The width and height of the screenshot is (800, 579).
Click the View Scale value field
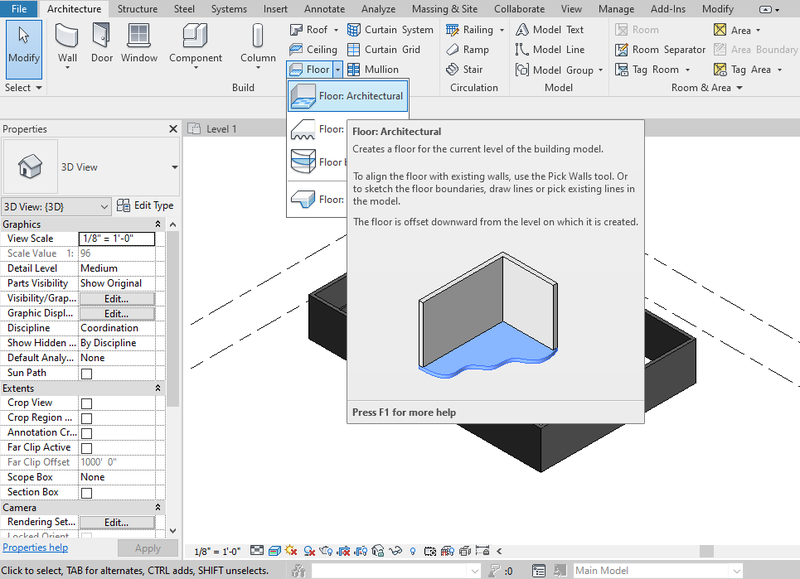pos(117,238)
